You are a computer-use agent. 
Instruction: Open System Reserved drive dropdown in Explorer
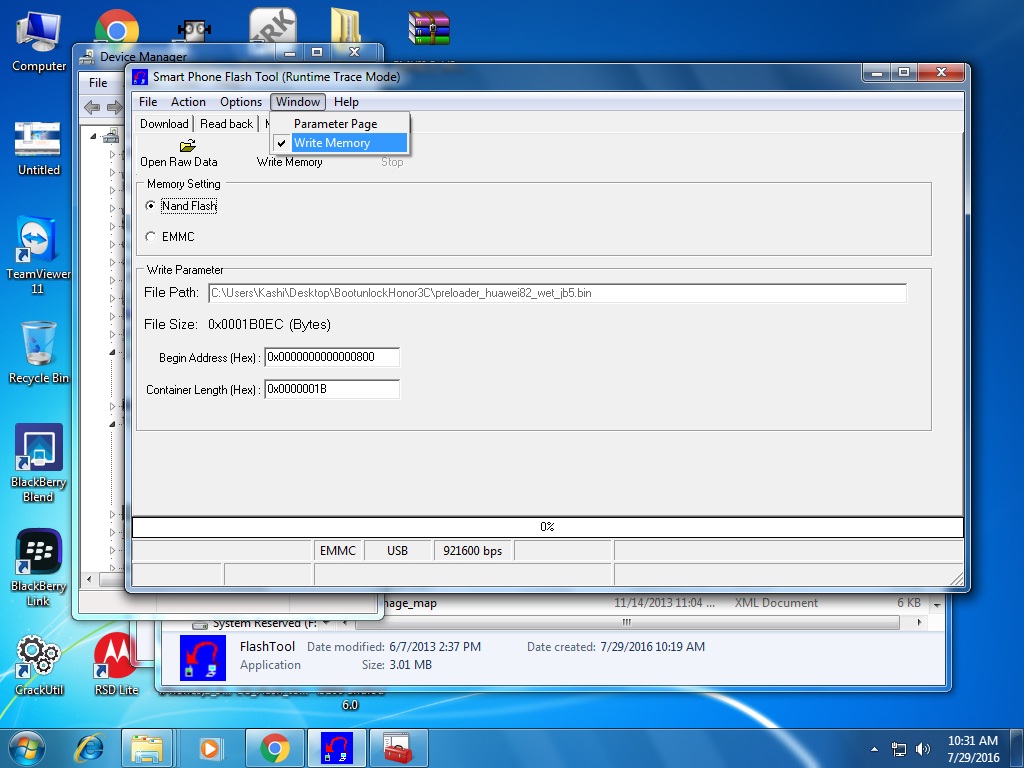[327, 623]
